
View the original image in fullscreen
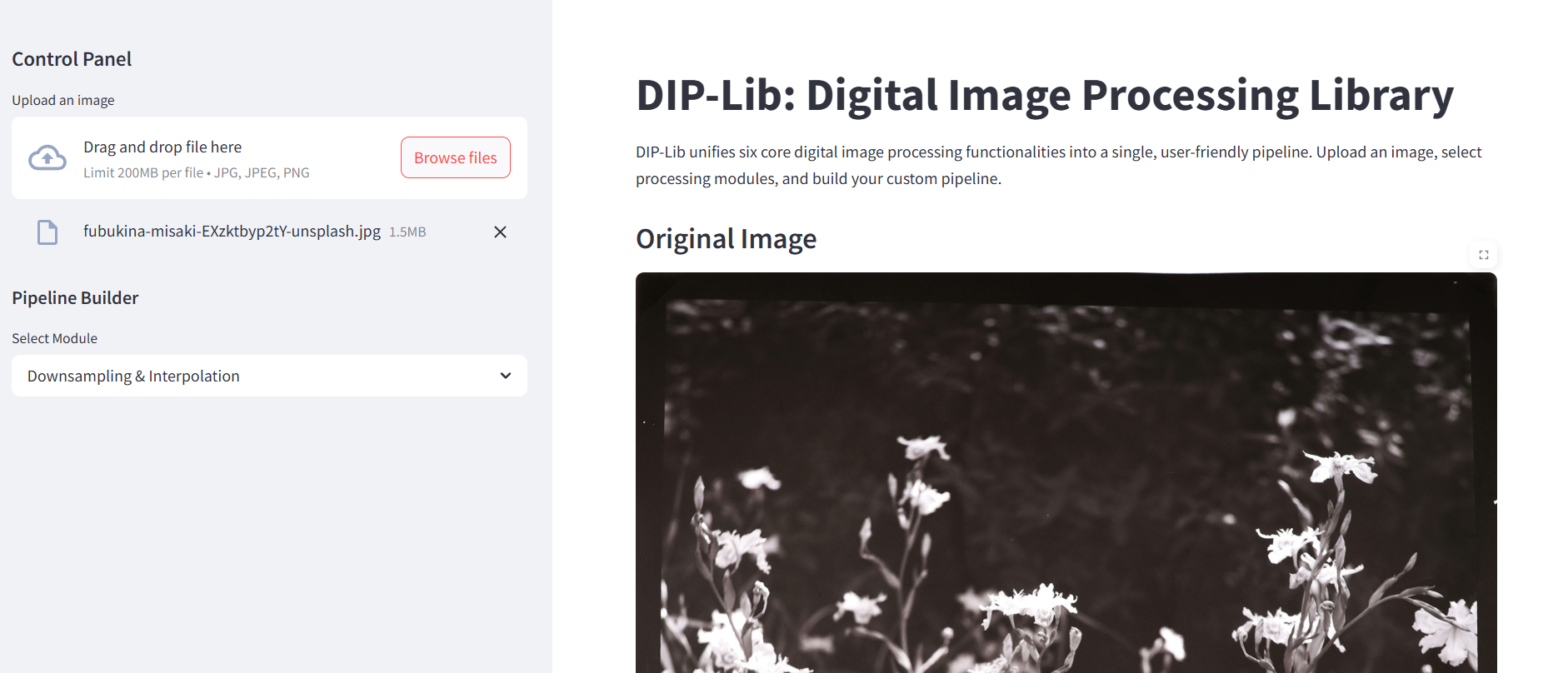[1484, 255]
